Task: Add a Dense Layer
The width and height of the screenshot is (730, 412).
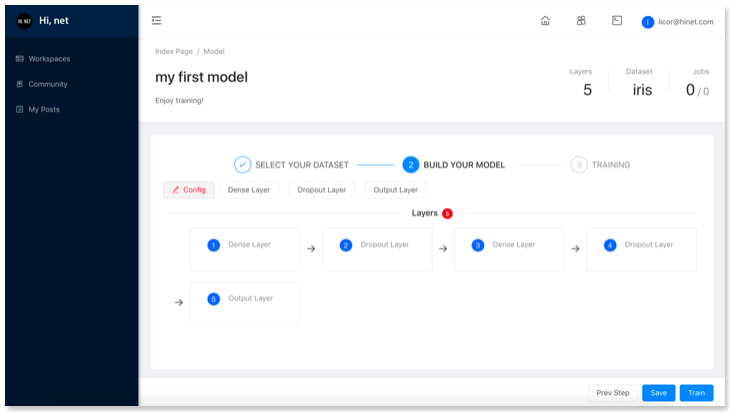Action: [249, 190]
